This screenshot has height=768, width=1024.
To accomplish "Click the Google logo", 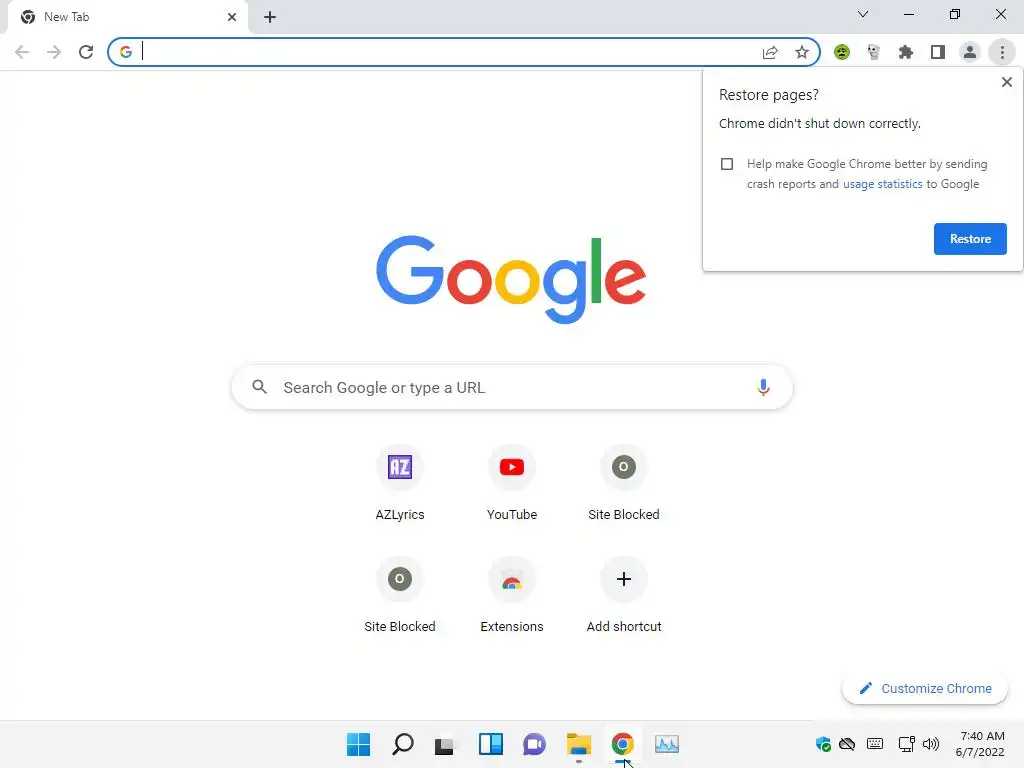I will coord(511,279).
